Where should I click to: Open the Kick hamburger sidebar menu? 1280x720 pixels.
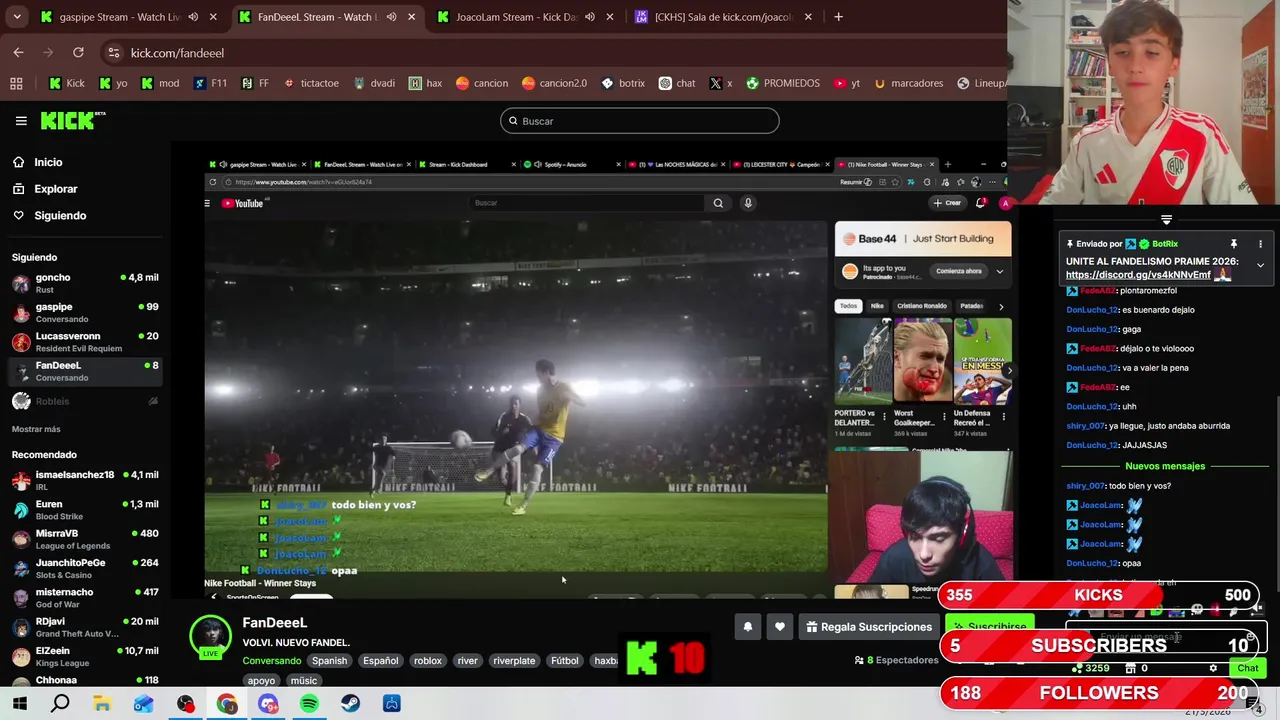(x=21, y=121)
